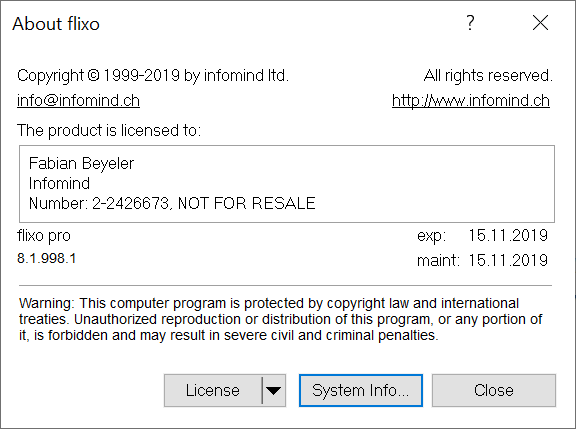Open System Info
Image resolution: width=576 pixels, height=429 pixels.
[x=361, y=390]
